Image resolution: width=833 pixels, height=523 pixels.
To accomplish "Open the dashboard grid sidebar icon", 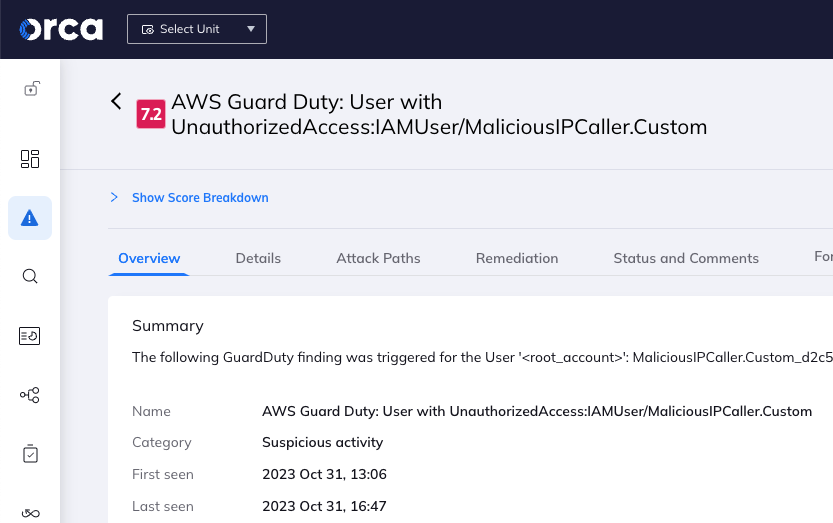I will (x=30, y=158).
